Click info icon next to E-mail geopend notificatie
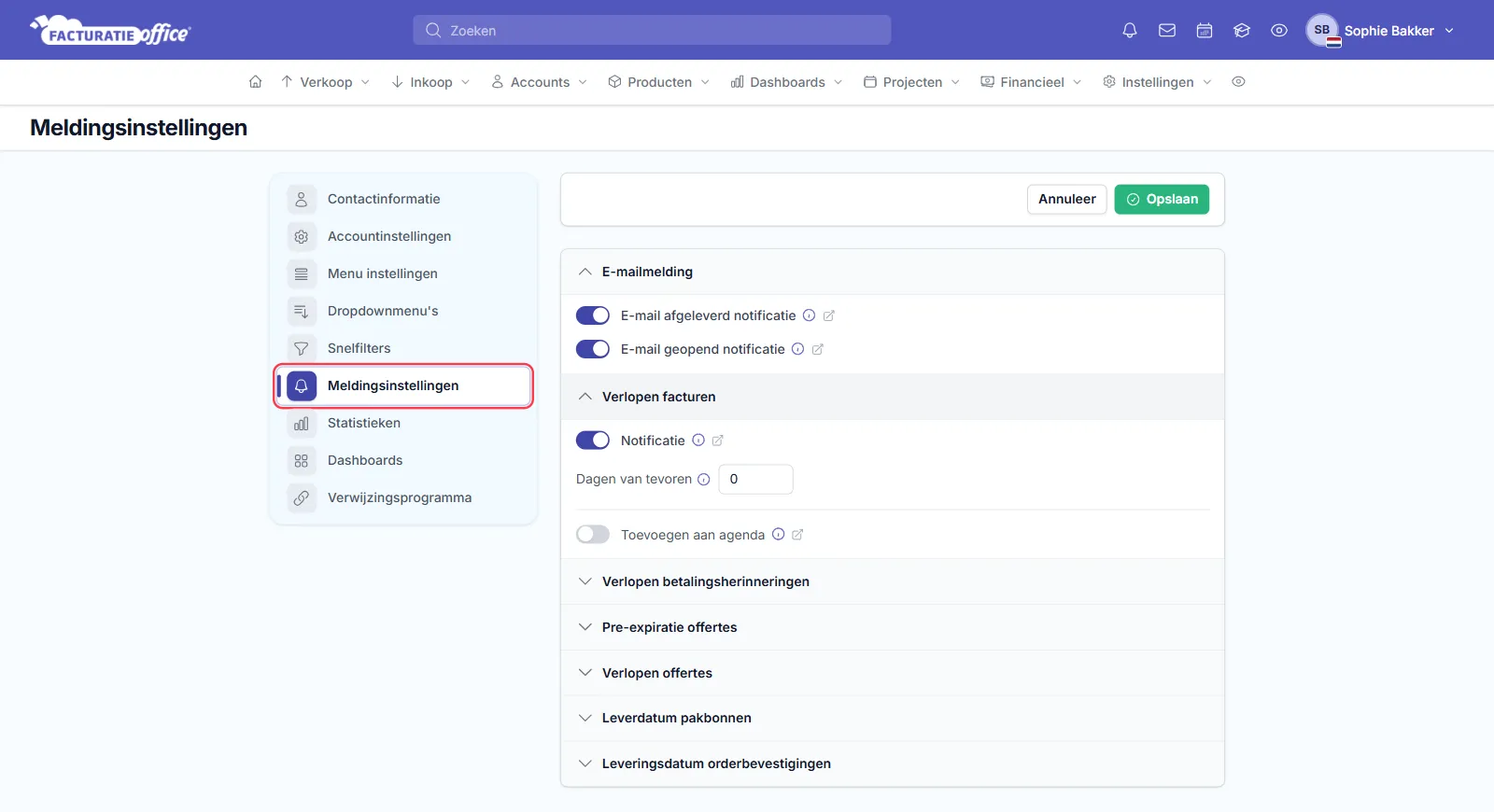 point(798,349)
